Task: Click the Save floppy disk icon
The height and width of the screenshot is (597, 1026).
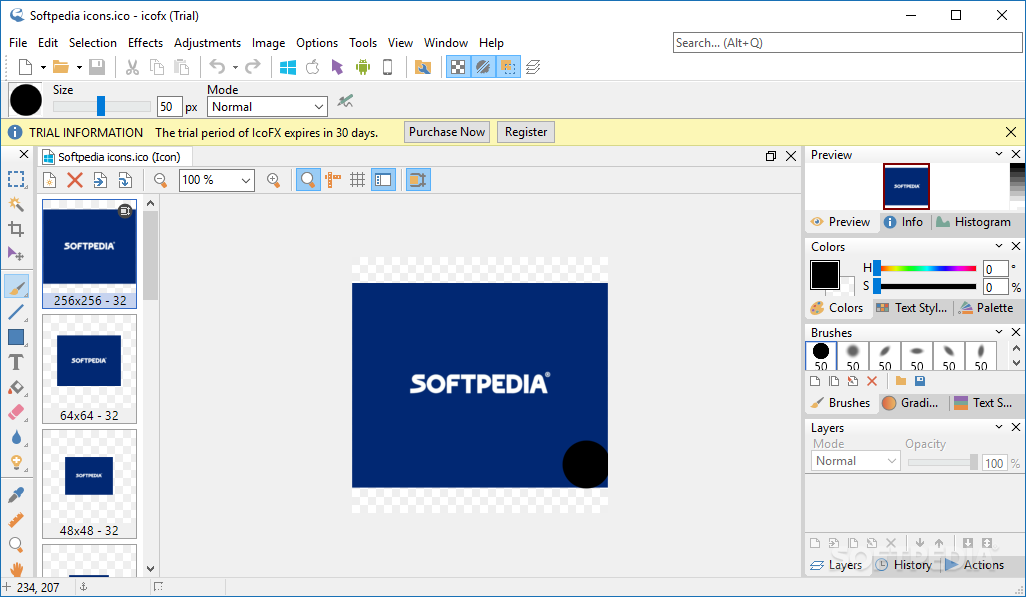Action: point(97,67)
